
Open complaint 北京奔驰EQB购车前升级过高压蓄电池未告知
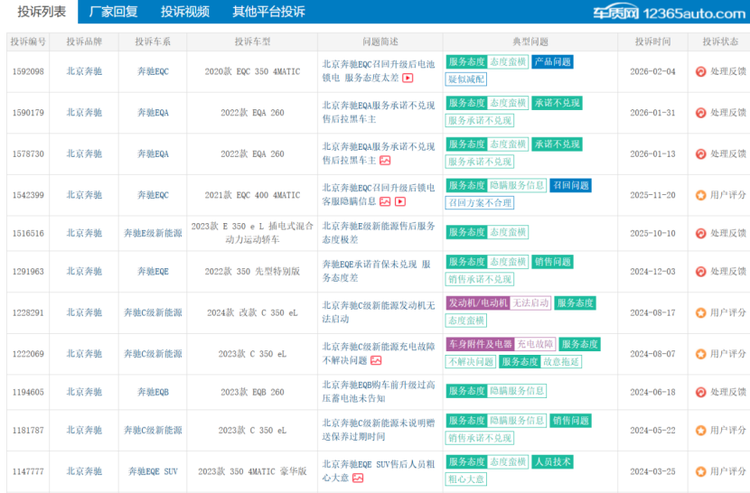378,391
